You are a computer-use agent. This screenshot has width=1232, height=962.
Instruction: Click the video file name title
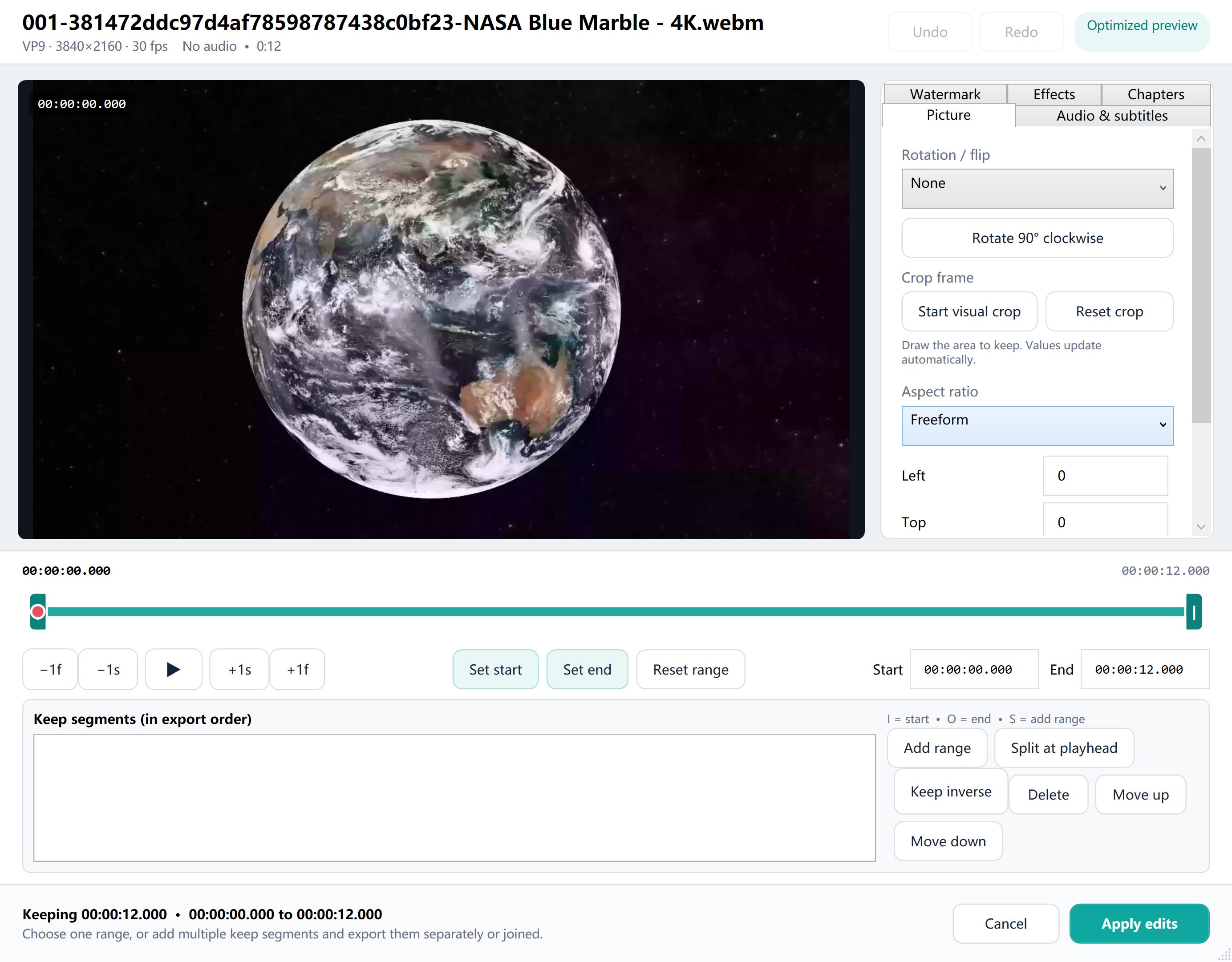(393, 23)
